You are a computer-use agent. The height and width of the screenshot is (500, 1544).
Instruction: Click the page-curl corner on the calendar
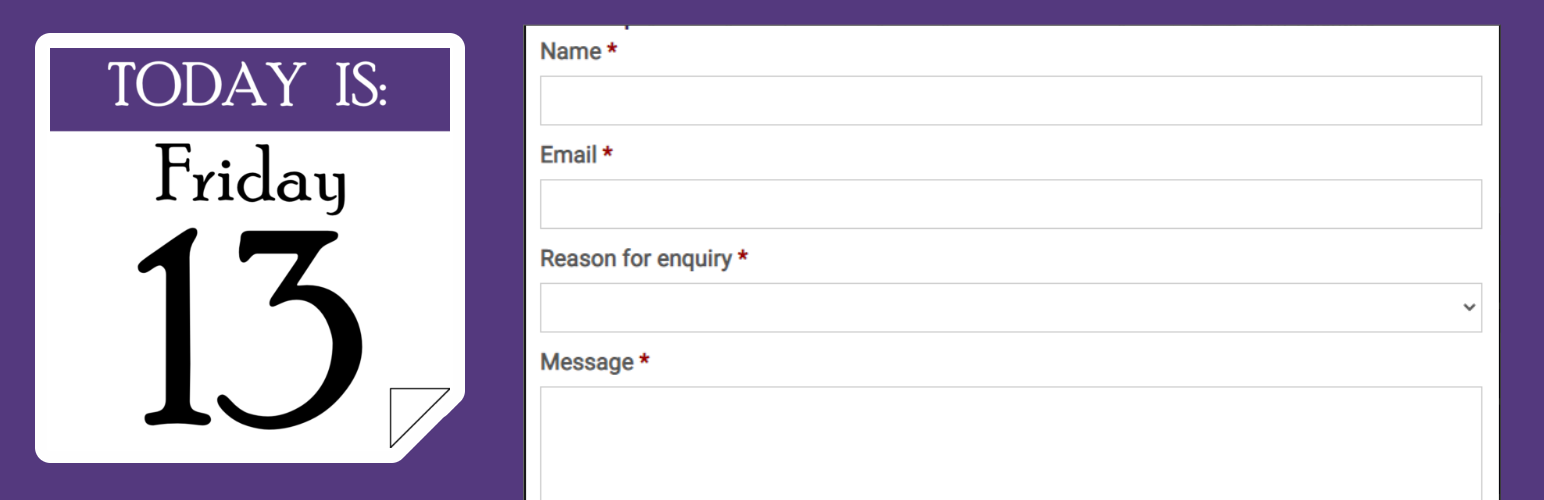coord(416,414)
